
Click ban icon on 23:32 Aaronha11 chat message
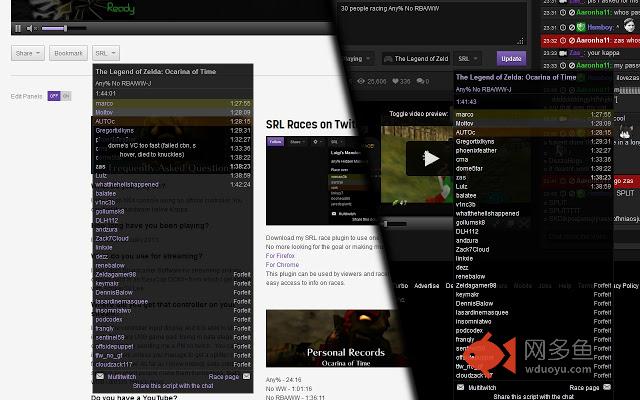(572, 40)
